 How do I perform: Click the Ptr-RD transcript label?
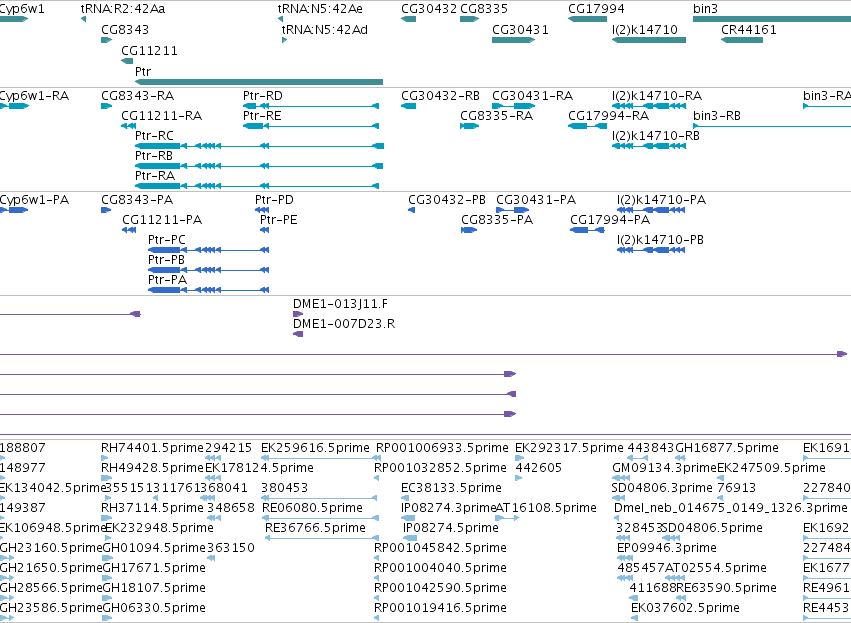(263, 96)
